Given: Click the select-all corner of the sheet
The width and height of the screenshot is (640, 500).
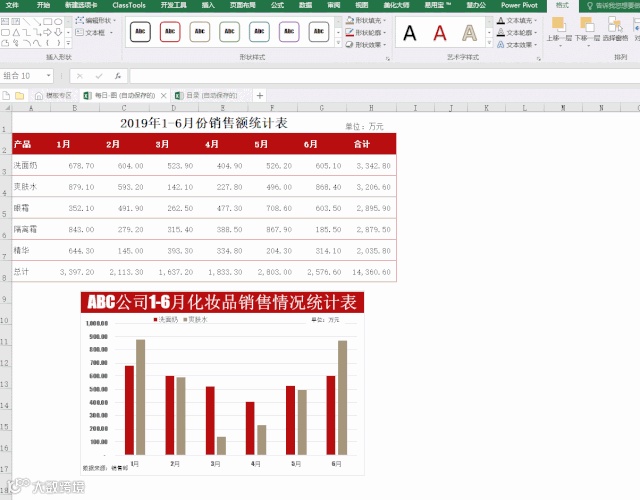Looking at the screenshot, I should coord(6,108).
